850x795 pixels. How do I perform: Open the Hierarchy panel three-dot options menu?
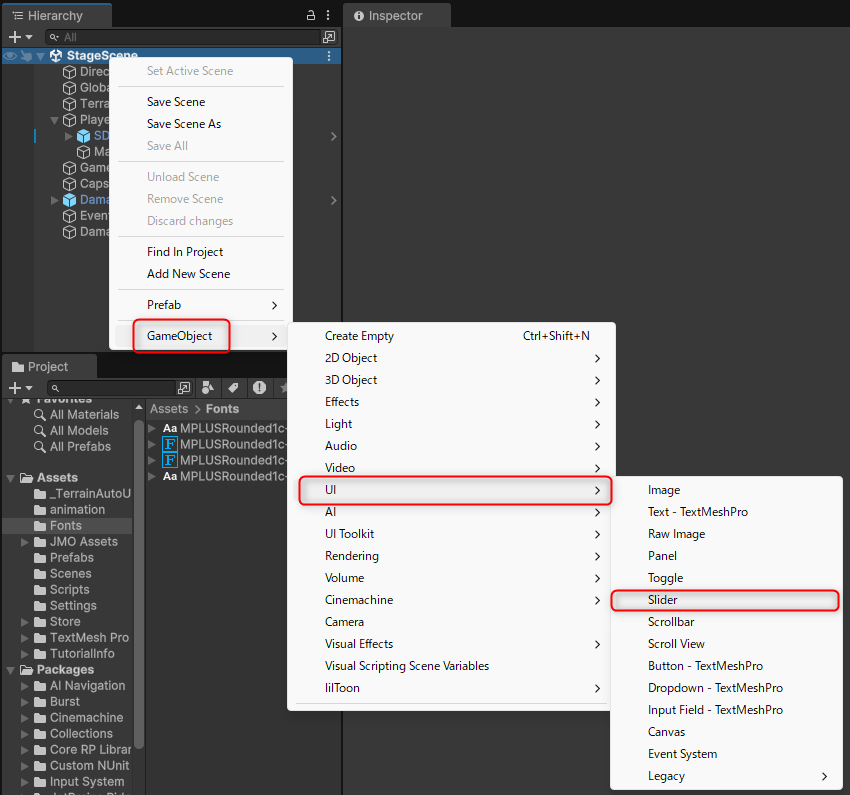point(328,16)
